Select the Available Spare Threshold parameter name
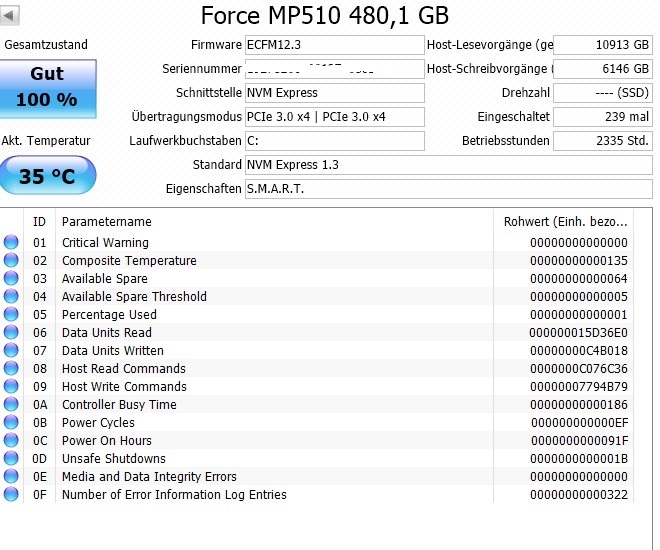The image size is (660, 550). pyautogui.click(x=134, y=296)
